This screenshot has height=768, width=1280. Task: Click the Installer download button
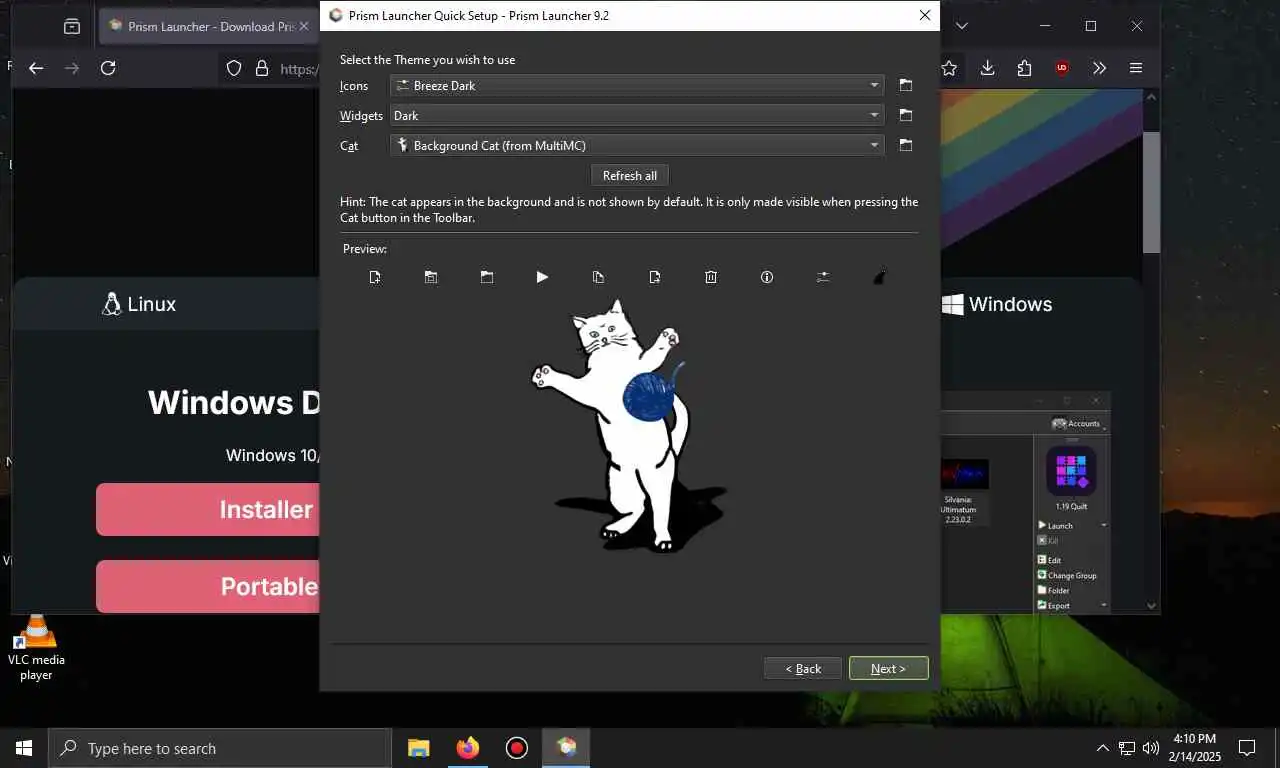pos(208,509)
